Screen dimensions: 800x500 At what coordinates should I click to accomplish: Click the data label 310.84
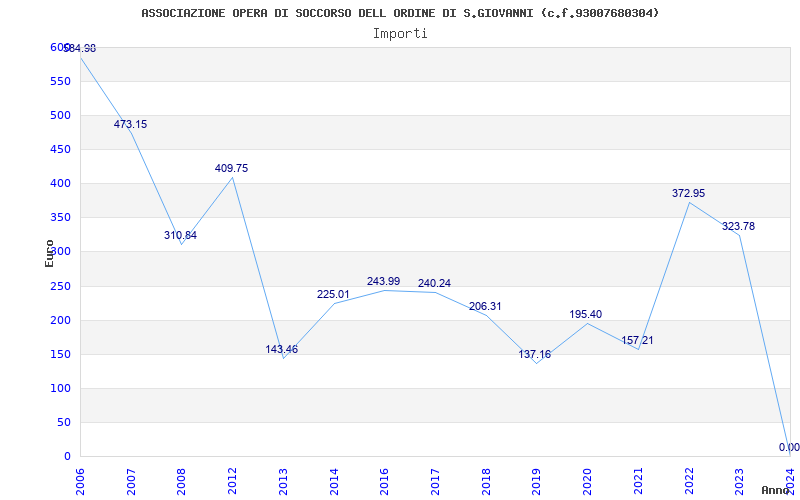(180, 235)
